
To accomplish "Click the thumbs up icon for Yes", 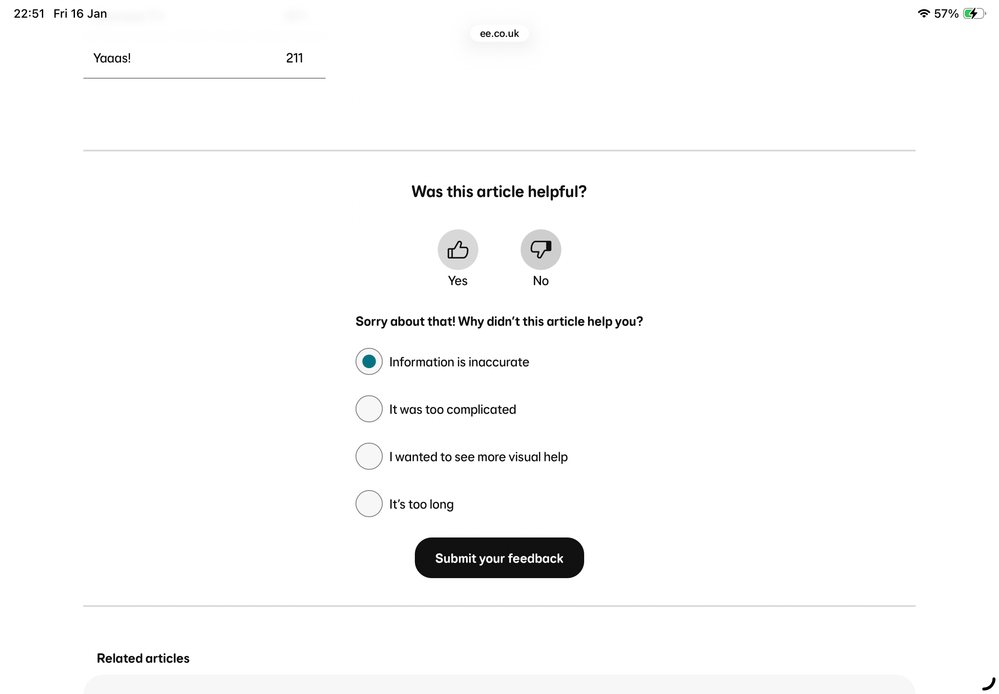I will 457,248.
